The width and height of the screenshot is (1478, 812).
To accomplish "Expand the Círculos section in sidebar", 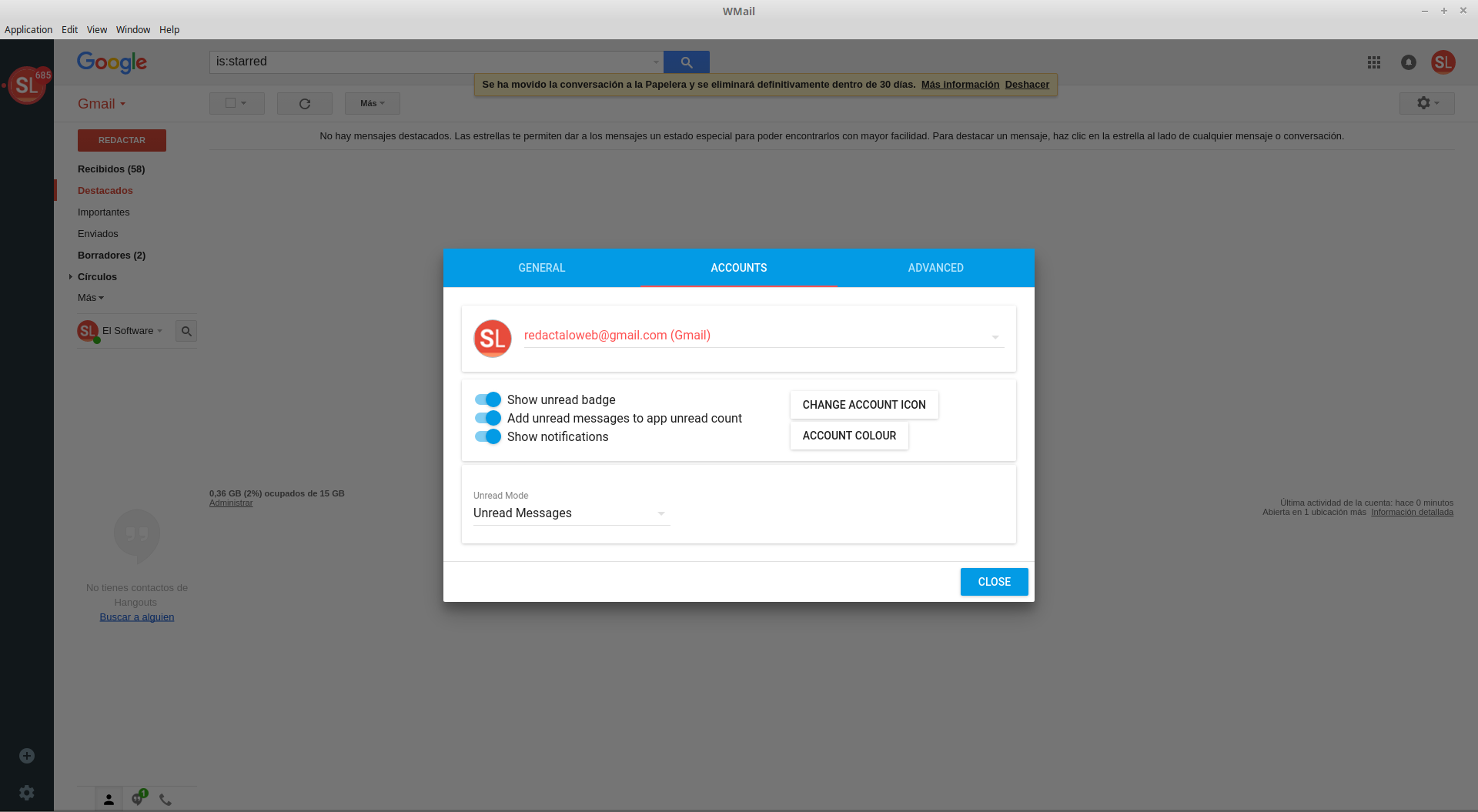I will 72,276.
